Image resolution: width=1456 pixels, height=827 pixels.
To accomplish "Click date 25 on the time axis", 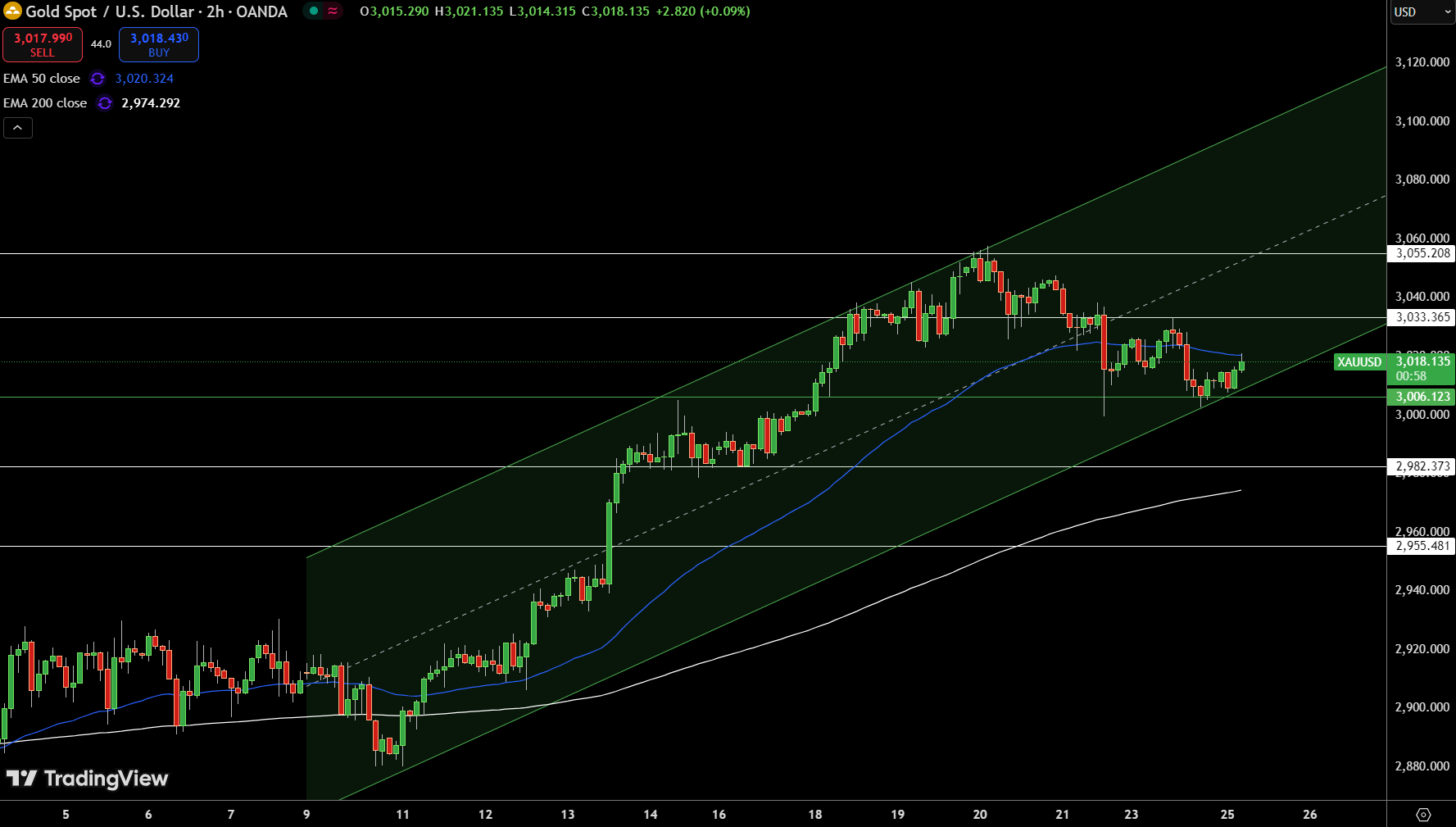I will tap(1227, 815).
